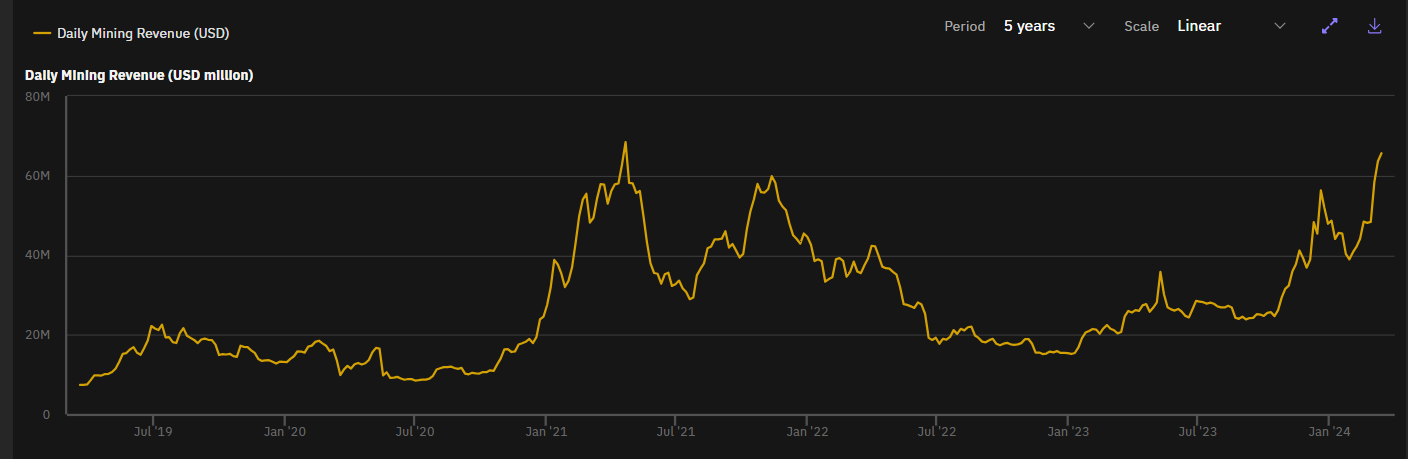Download the chart data
The image size is (1408, 459).
coord(1375,26)
